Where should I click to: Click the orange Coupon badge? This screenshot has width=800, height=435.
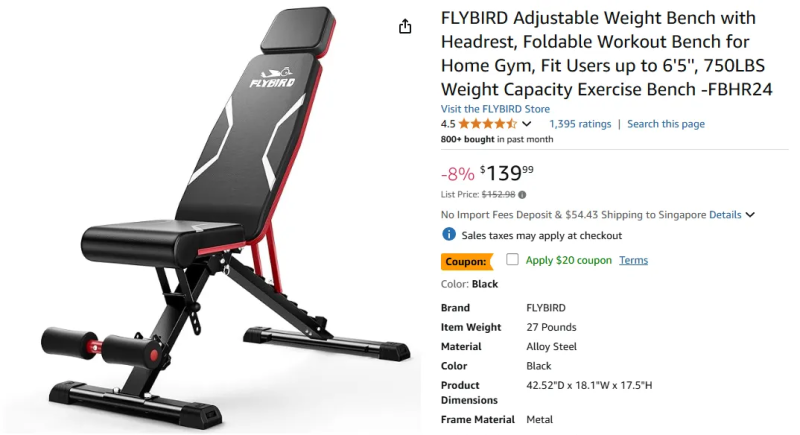[467, 261]
